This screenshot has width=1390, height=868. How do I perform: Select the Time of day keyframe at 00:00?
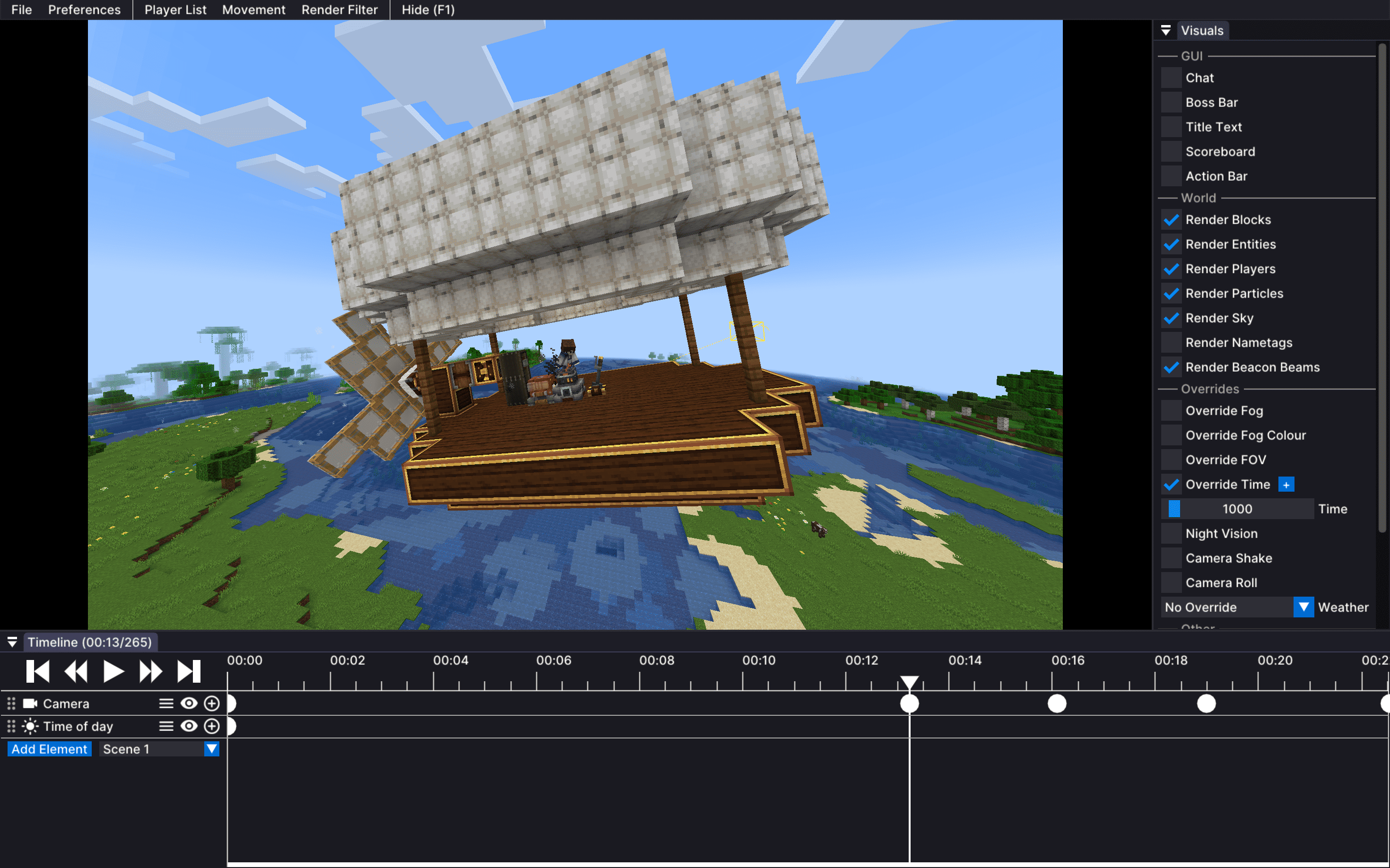(231, 726)
